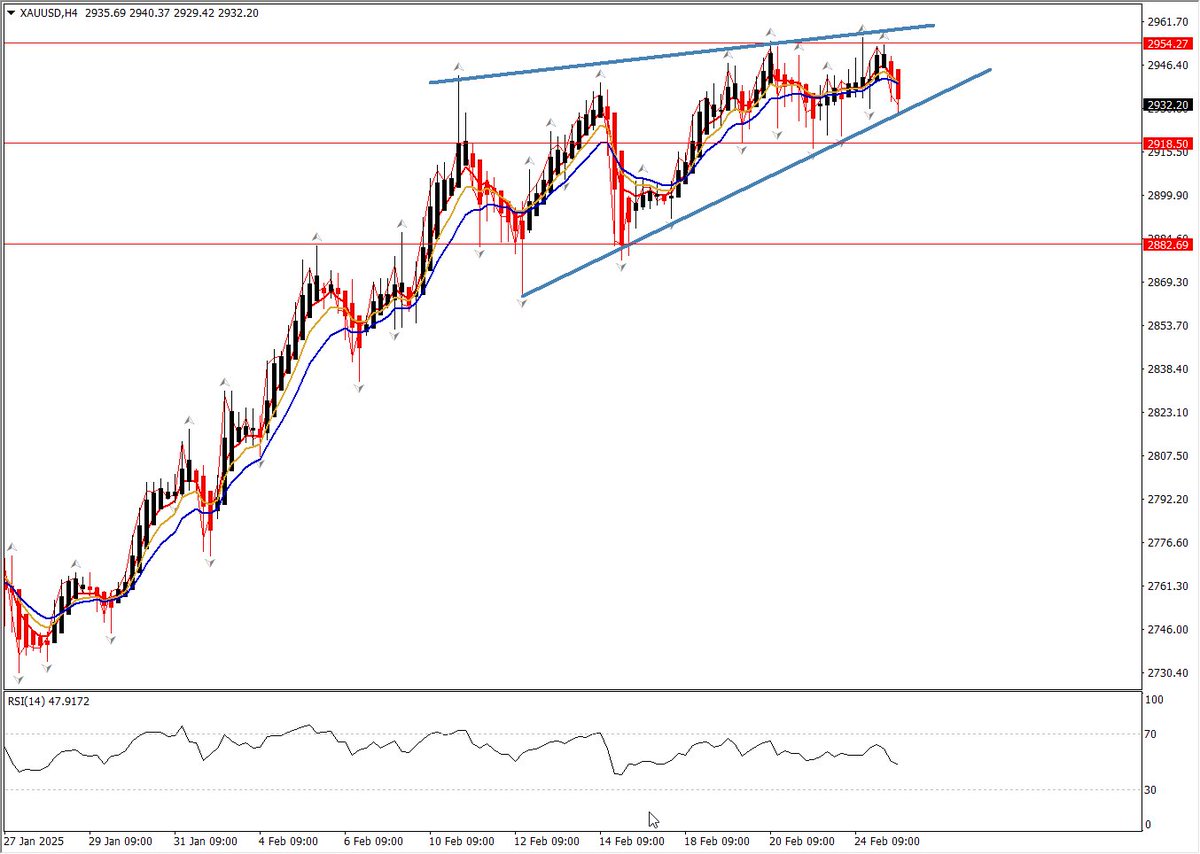The height and width of the screenshot is (854, 1200).
Task: Click the red 2954.27 price tag
Action: 1169,43
